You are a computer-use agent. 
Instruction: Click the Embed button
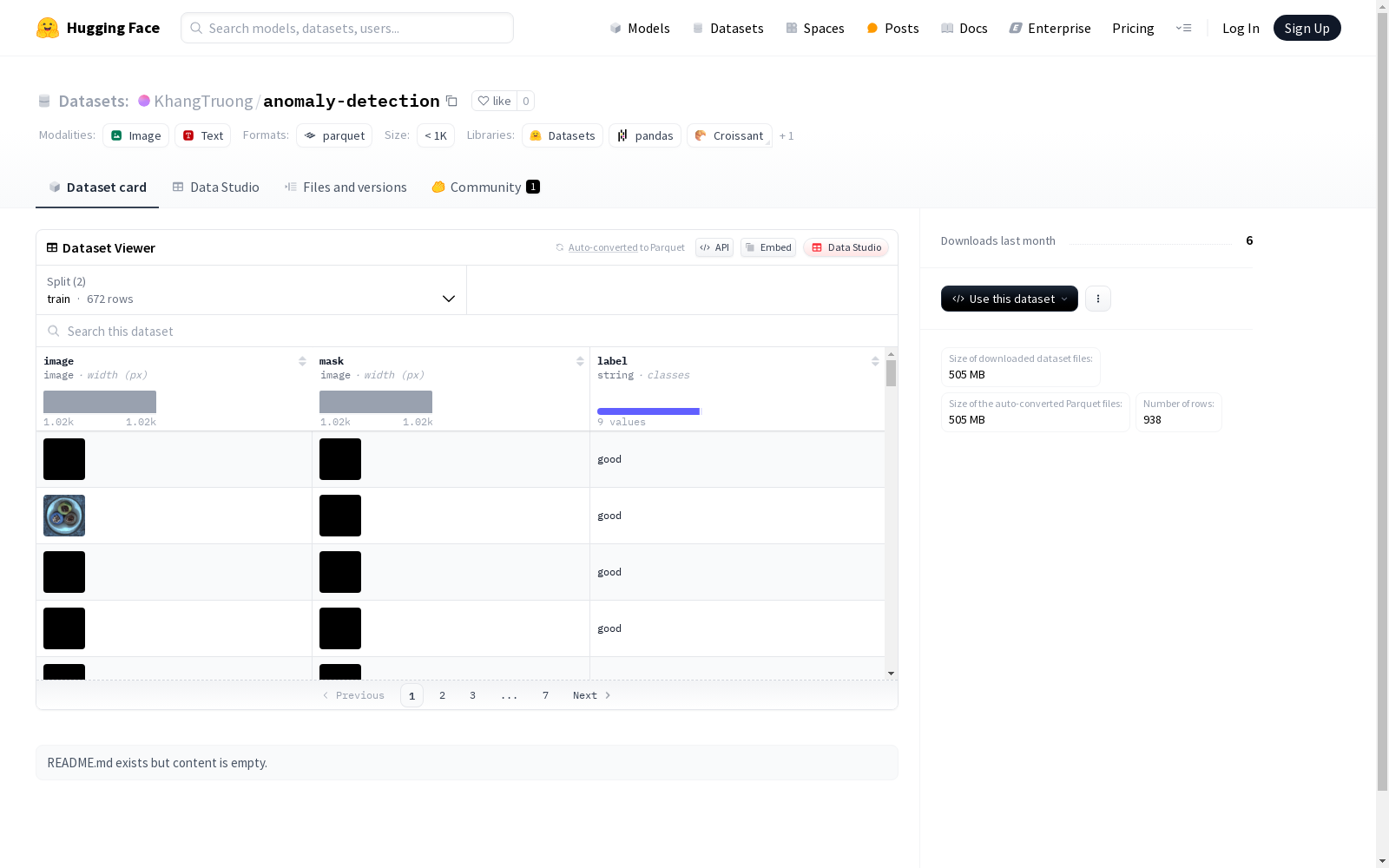(x=768, y=247)
